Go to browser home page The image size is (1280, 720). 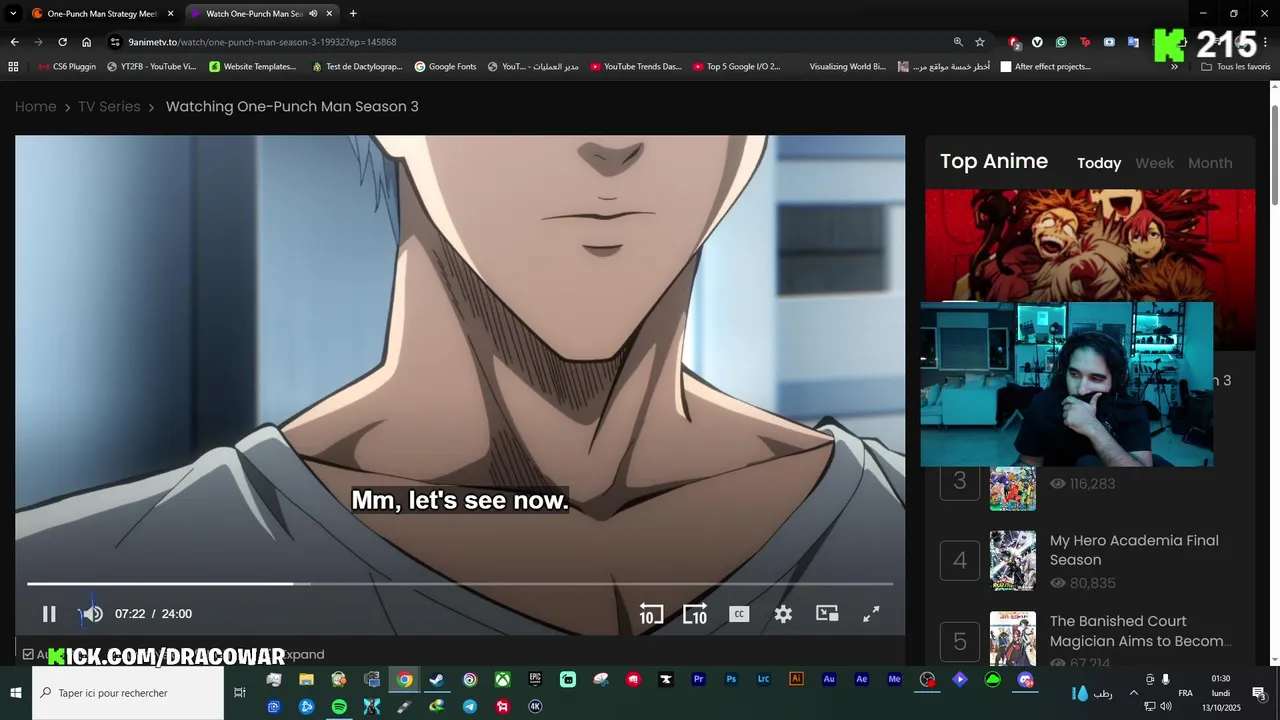[x=86, y=42]
